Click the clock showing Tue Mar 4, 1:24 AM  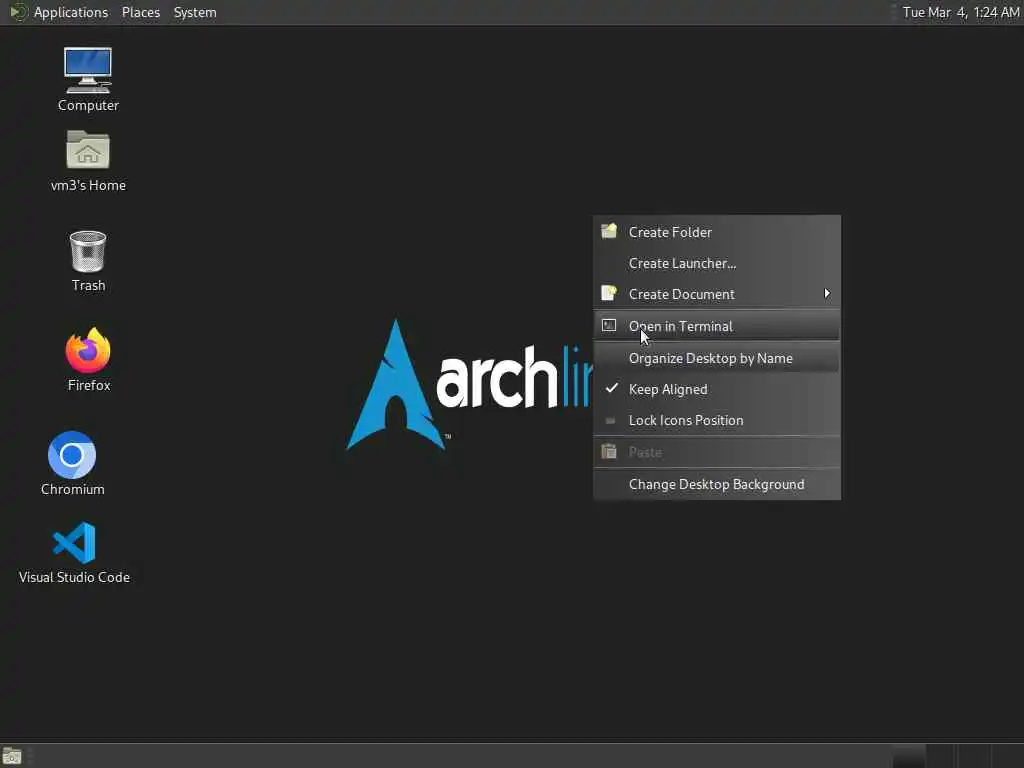click(961, 12)
